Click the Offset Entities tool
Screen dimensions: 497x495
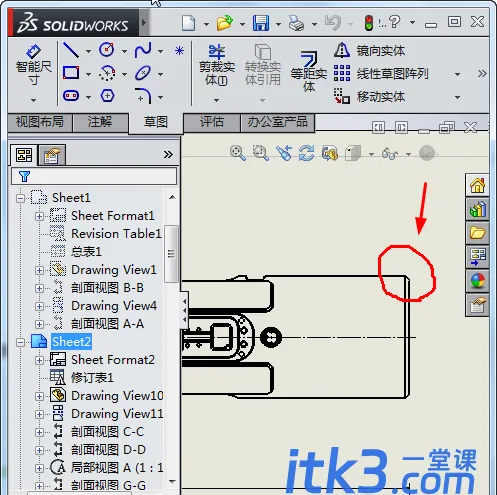(x=309, y=71)
